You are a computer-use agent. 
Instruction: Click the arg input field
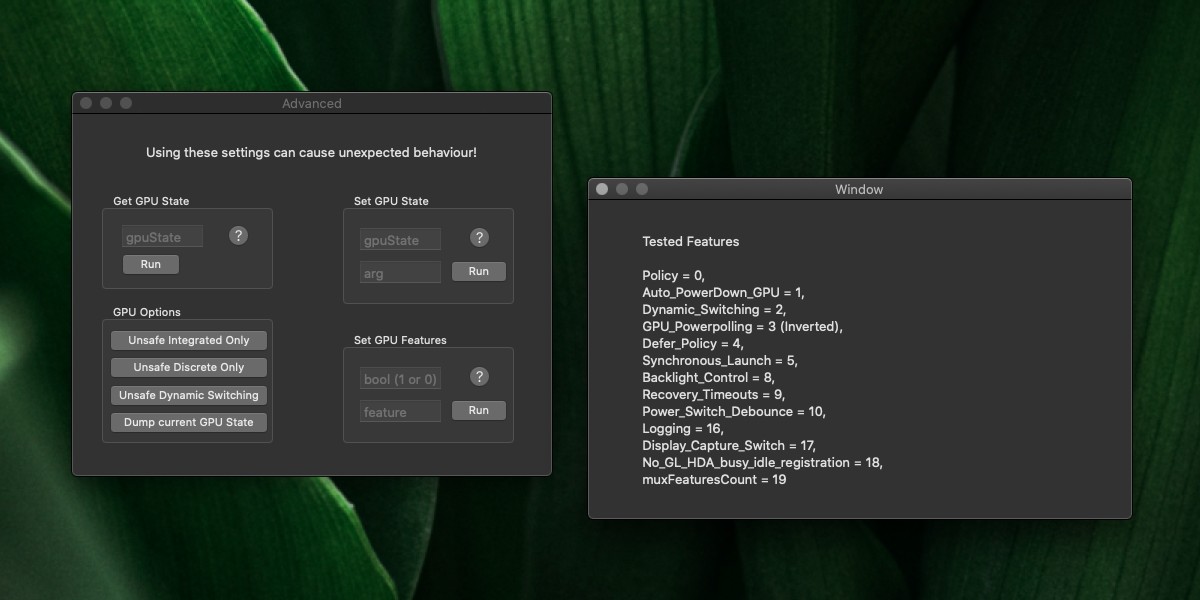tap(400, 273)
